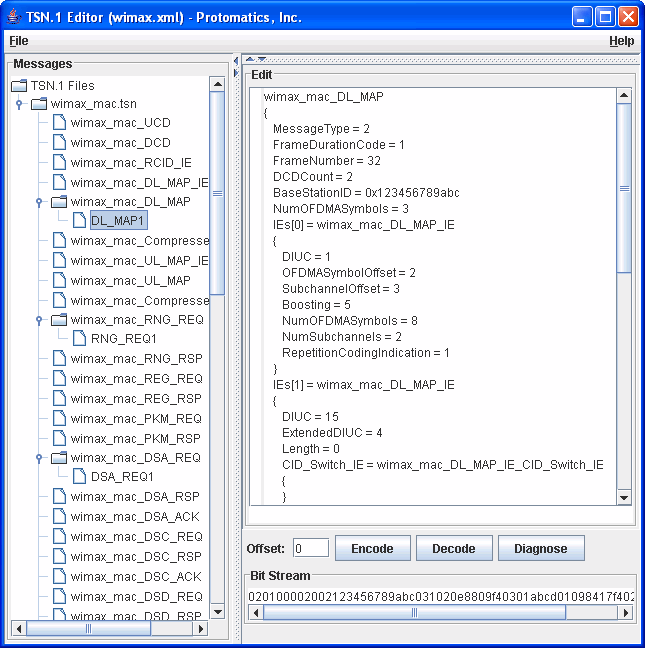Click the document icon beside wimax_mac_PKM_REQ

(59, 419)
